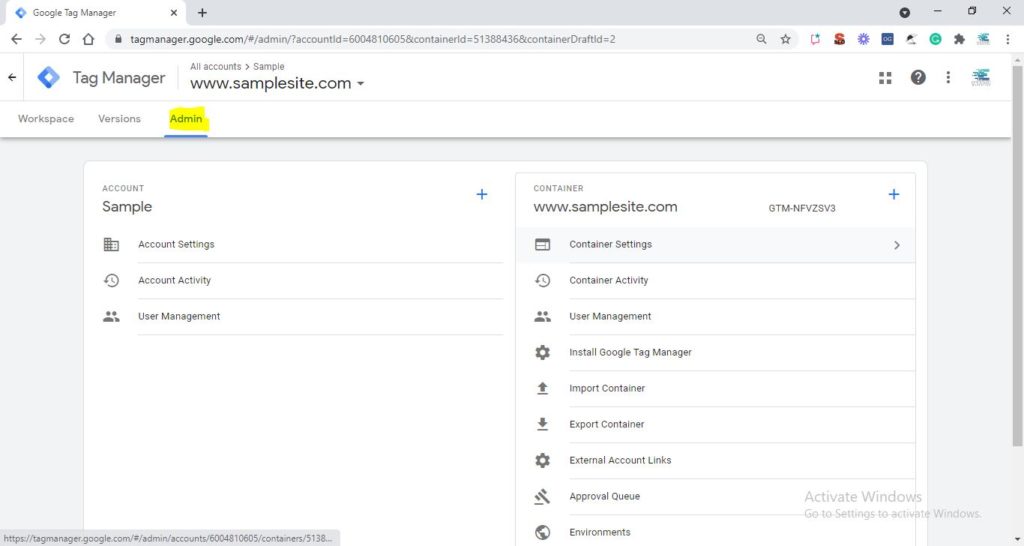
Task: Click the Account Activity history icon
Action: click(112, 280)
